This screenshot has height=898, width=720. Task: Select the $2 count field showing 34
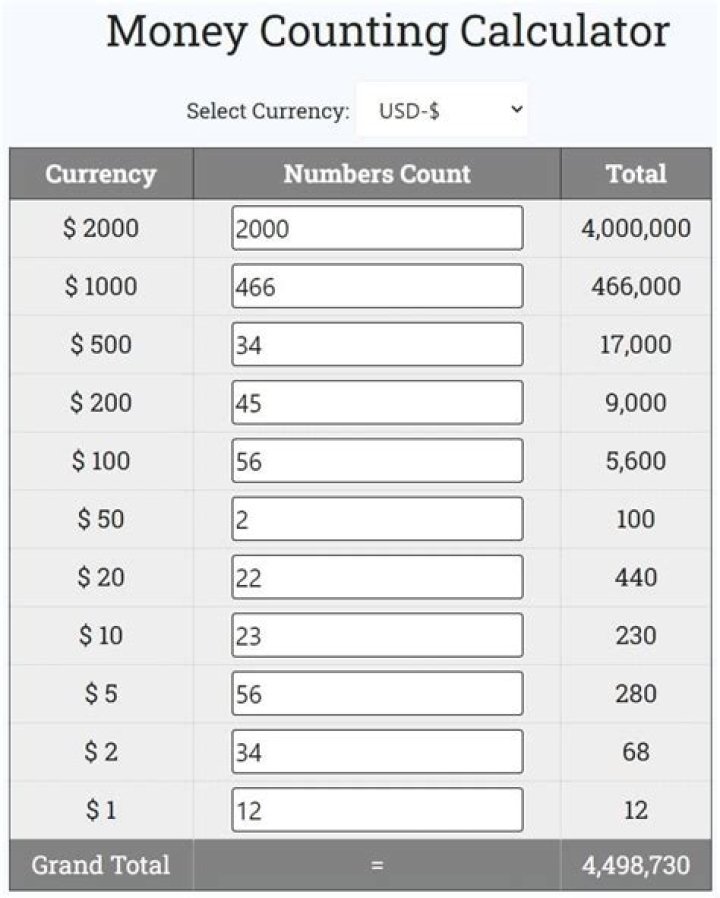pos(377,751)
